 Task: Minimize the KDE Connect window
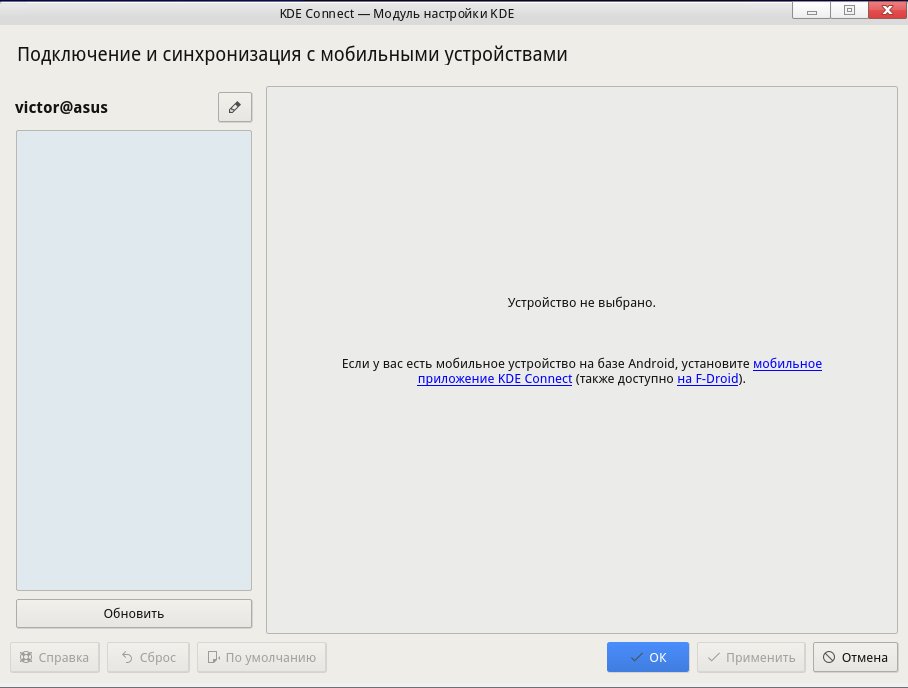[811, 10]
